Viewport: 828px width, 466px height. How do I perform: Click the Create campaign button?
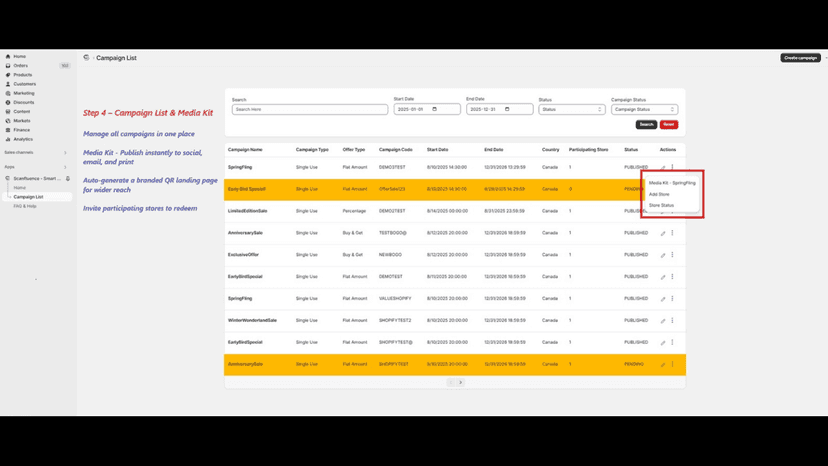click(801, 58)
